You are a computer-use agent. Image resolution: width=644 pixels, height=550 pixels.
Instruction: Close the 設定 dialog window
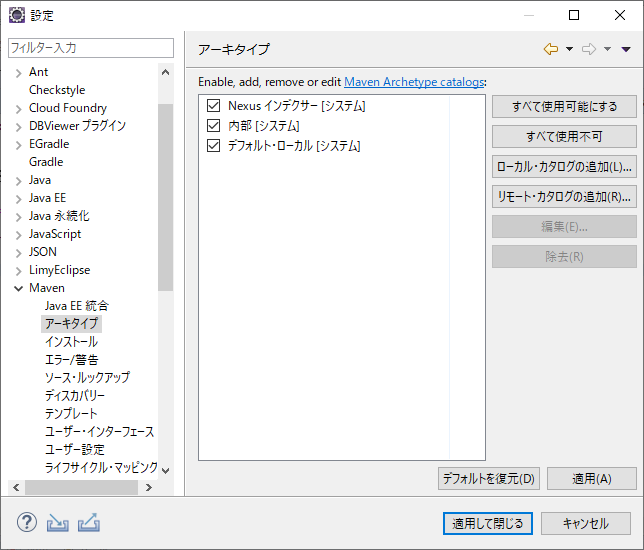tap(620, 15)
